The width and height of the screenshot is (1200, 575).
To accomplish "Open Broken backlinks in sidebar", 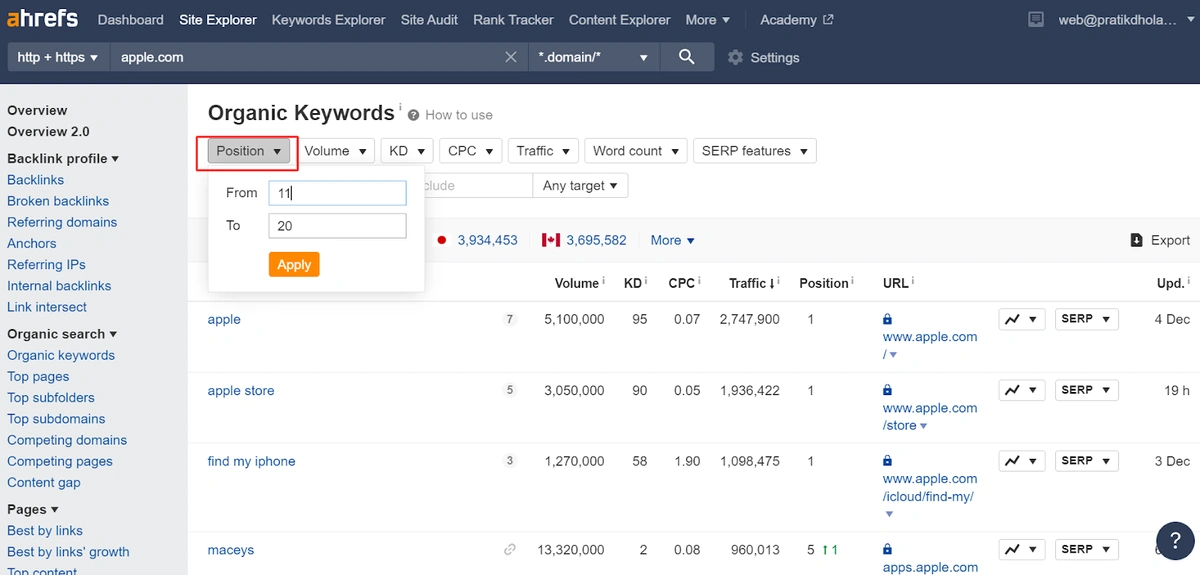I will tap(58, 201).
